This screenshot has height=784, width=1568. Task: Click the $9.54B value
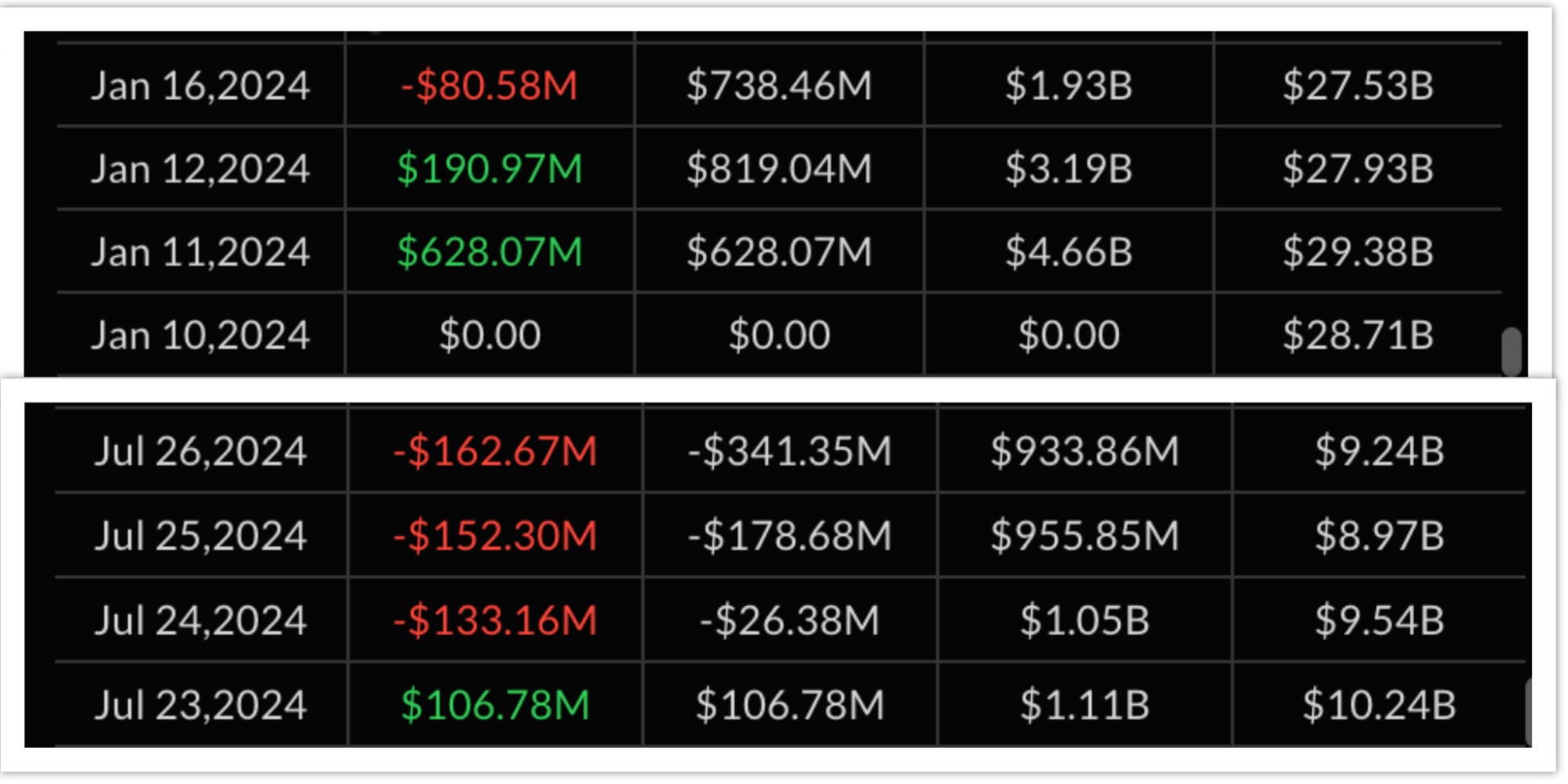coord(1379,620)
